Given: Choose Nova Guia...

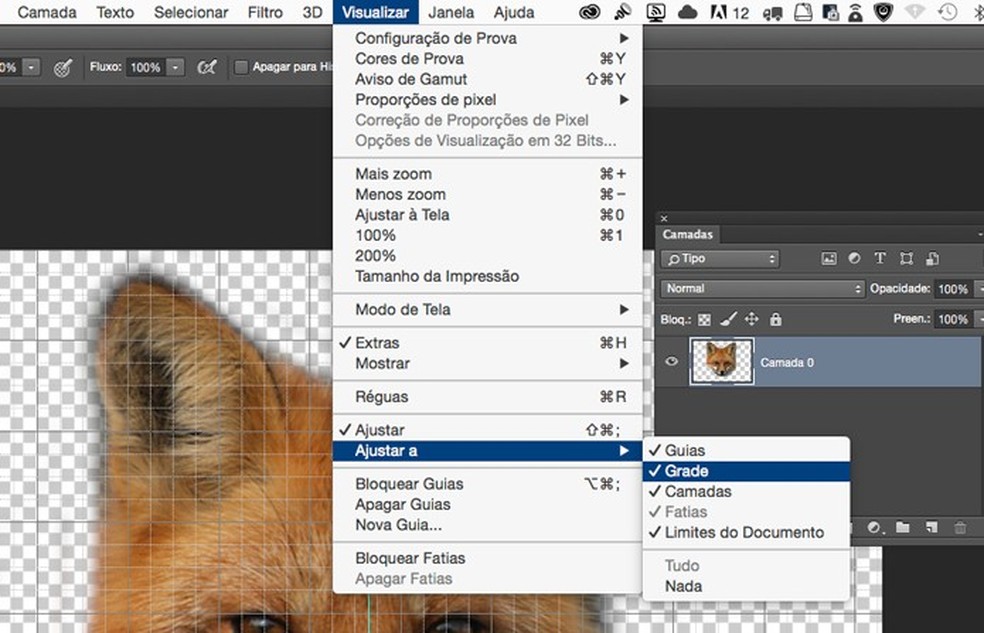Looking at the screenshot, I should tap(487, 524).
